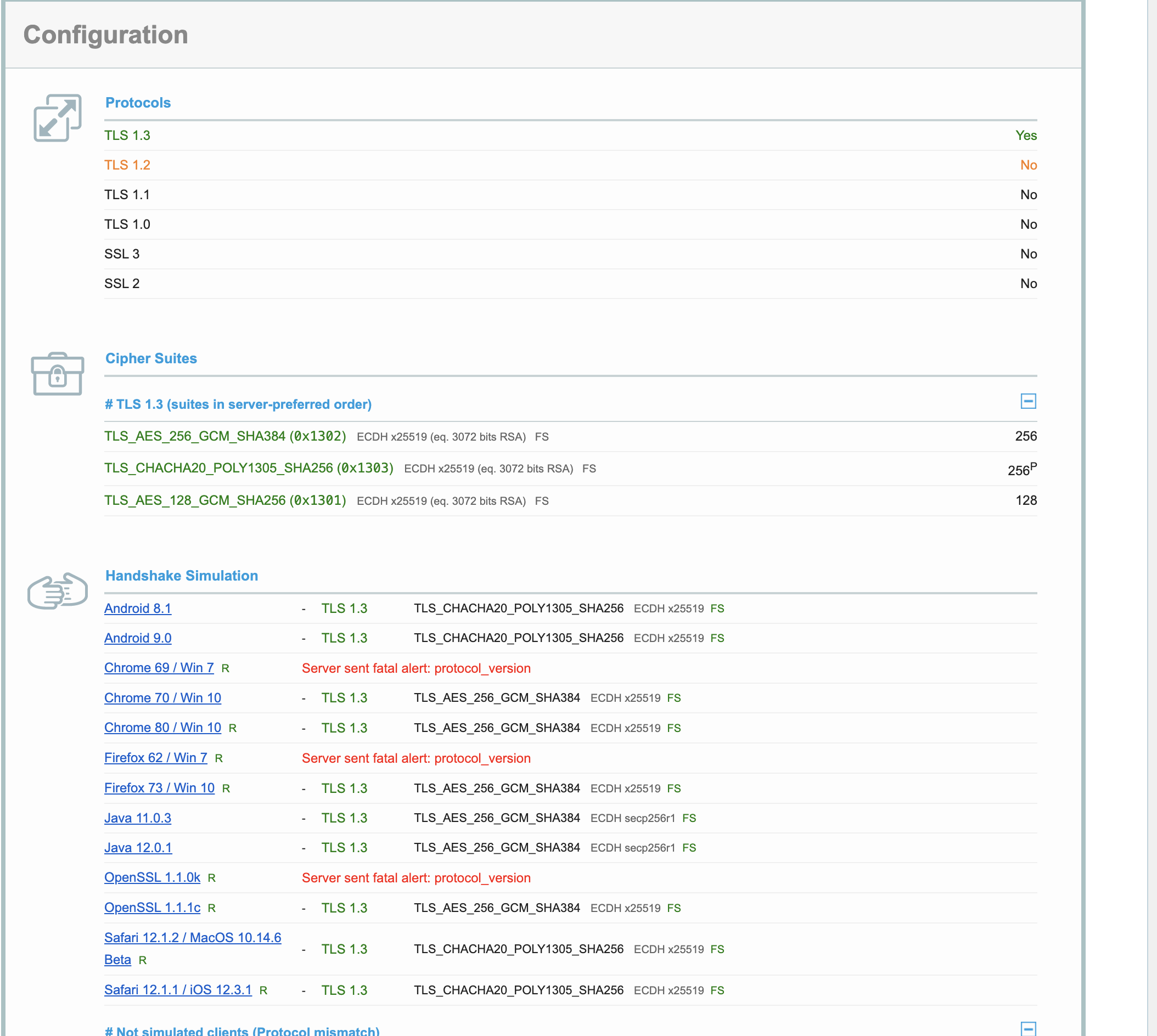Viewport: 1157px width, 1036px height.
Task: Click the Configuration panel title
Action: click(x=106, y=35)
